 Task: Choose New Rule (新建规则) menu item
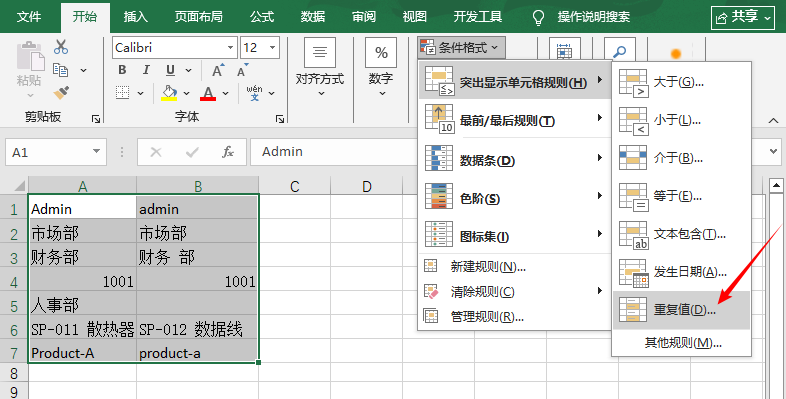514,267
